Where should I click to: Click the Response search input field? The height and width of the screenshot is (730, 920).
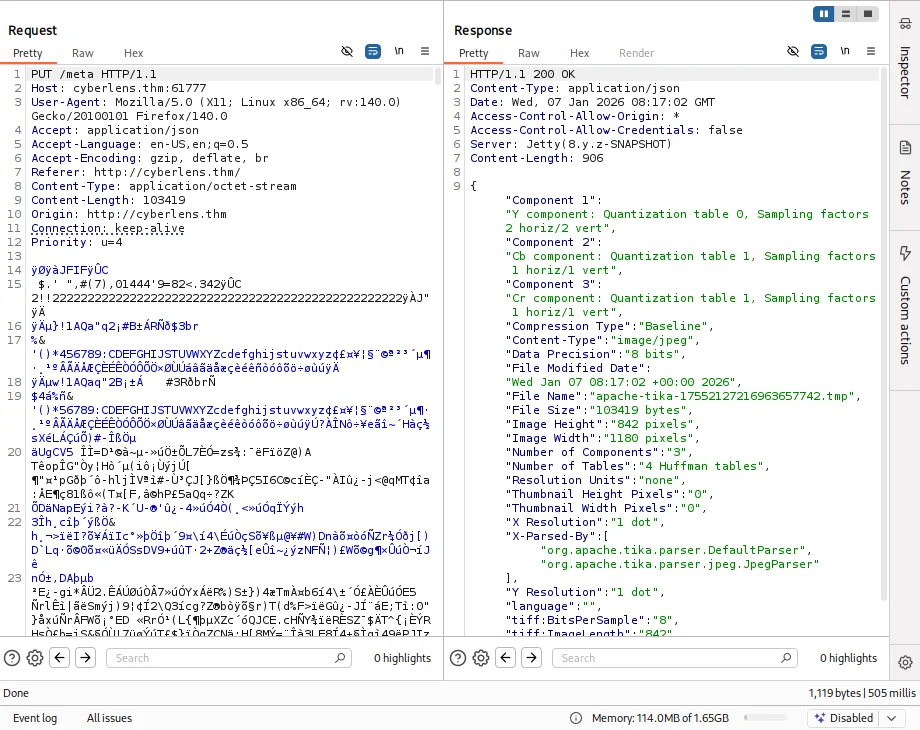click(676, 658)
